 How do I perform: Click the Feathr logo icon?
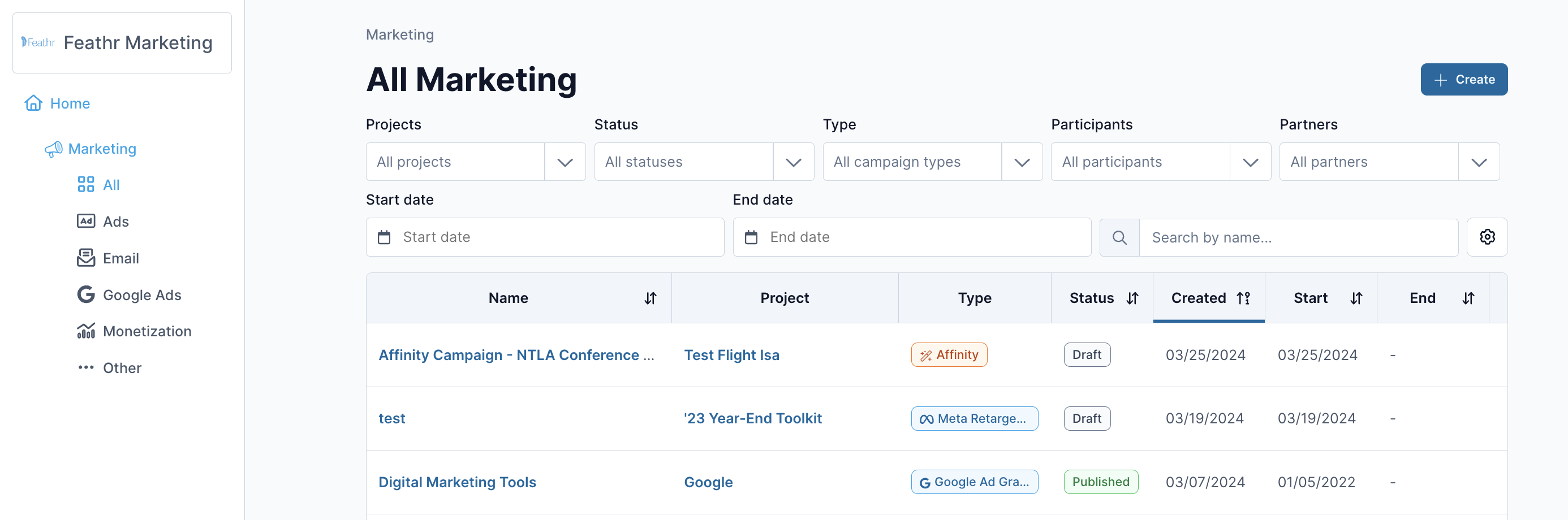click(x=38, y=42)
